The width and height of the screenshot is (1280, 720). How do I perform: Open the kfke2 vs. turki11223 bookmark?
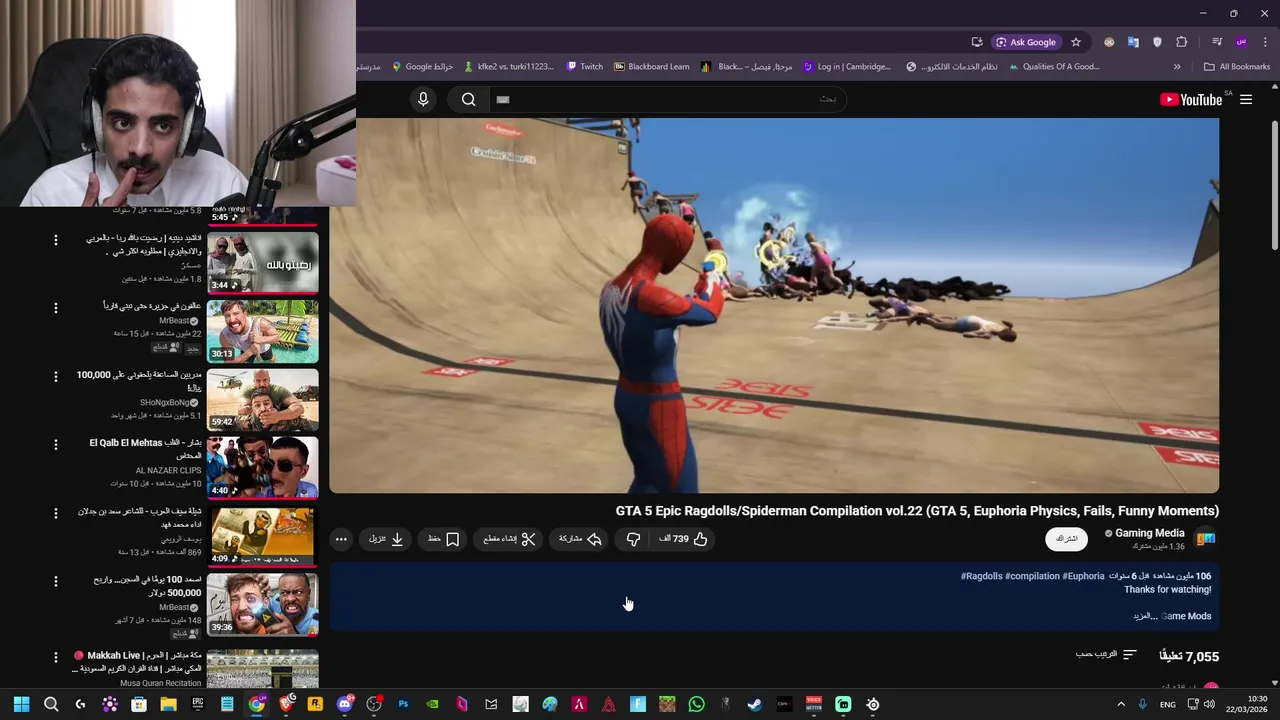(x=509, y=67)
